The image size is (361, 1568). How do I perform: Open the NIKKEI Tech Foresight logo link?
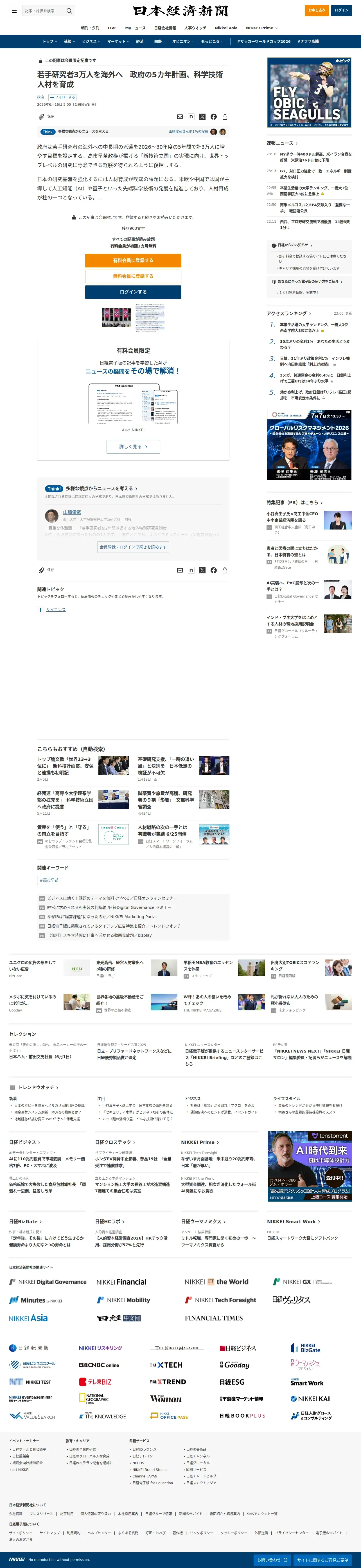(x=220, y=1299)
